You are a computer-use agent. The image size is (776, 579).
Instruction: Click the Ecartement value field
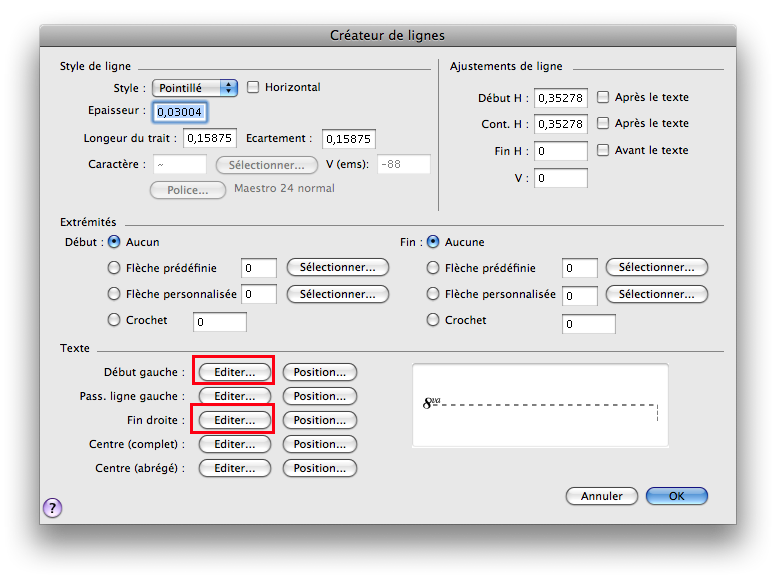click(348, 139)
